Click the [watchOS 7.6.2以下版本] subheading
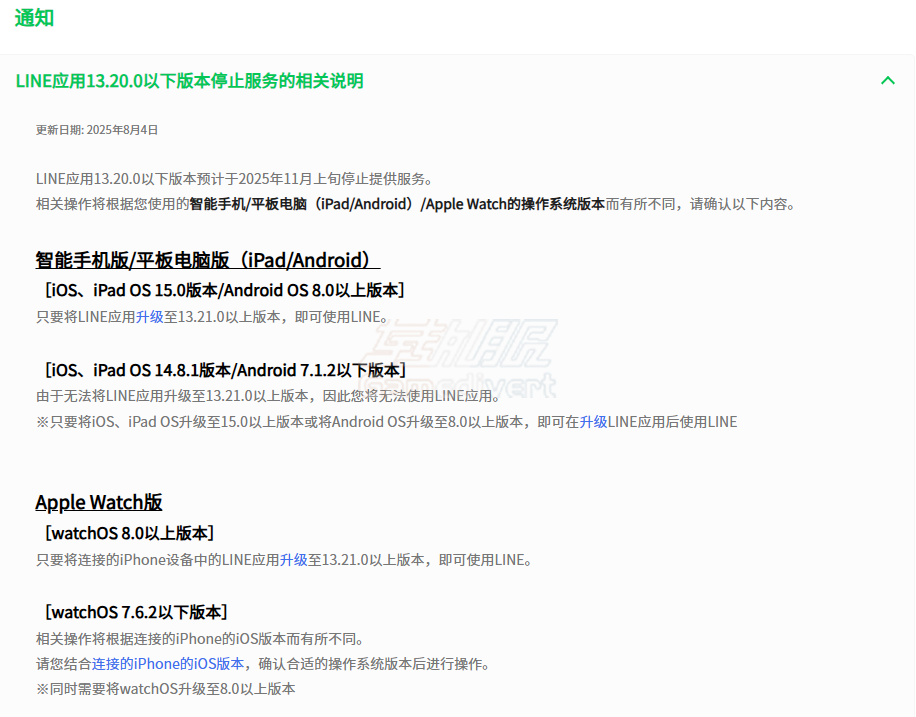Image resolution: width=916 pixels, height=717 pixels. 136,612
